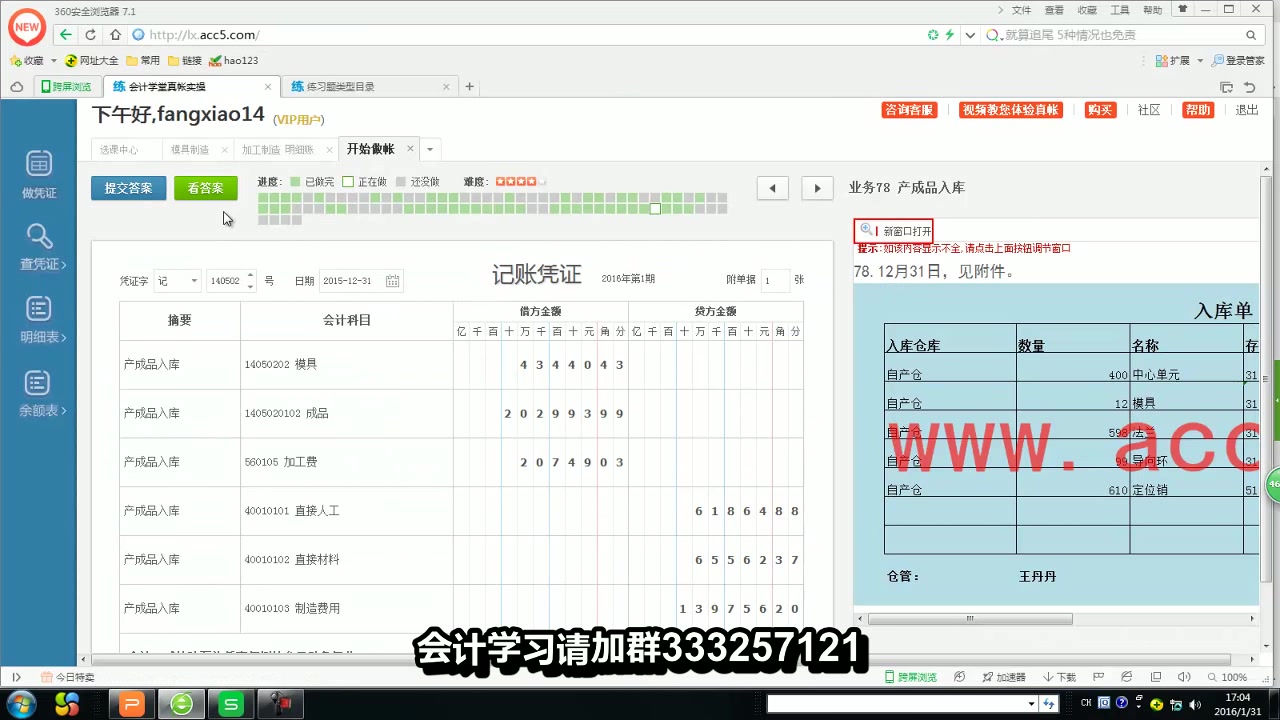Open the calendar picker next to the date

pos(392,281)
